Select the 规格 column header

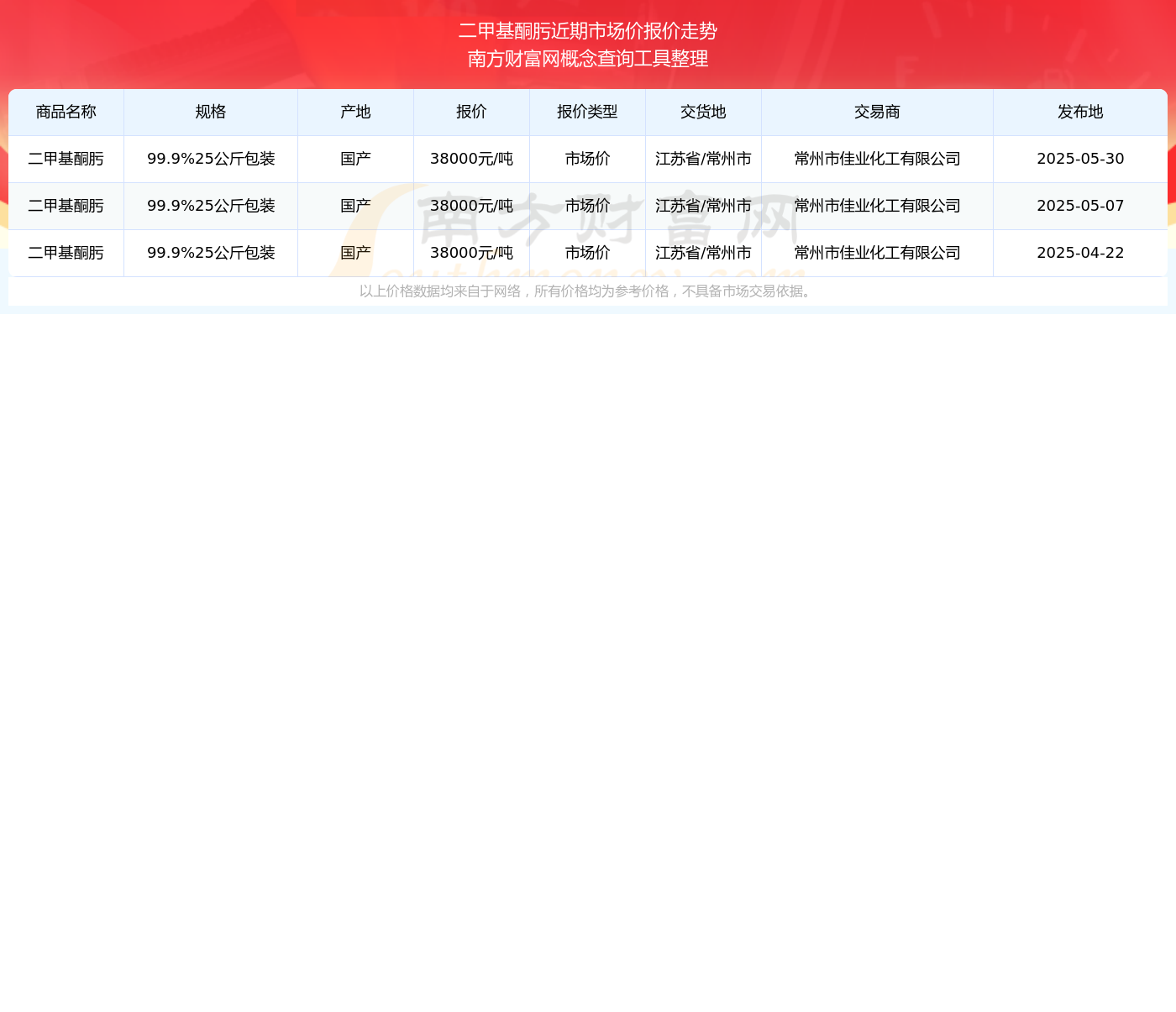click(x=211, y=112)
